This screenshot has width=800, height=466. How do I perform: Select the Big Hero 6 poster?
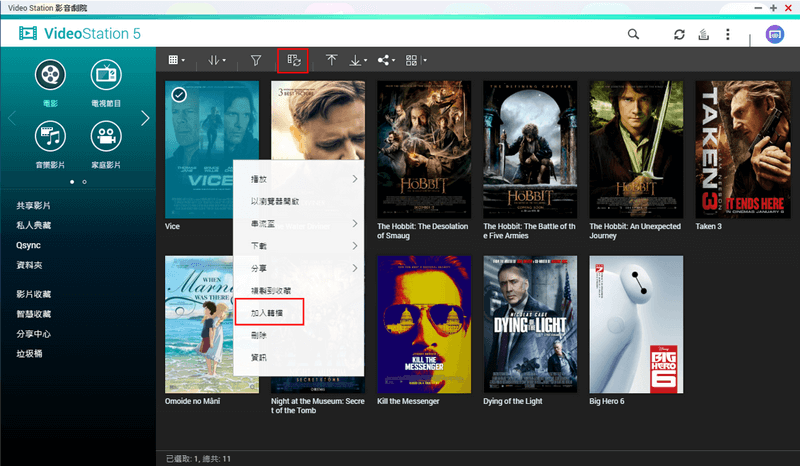636,324
